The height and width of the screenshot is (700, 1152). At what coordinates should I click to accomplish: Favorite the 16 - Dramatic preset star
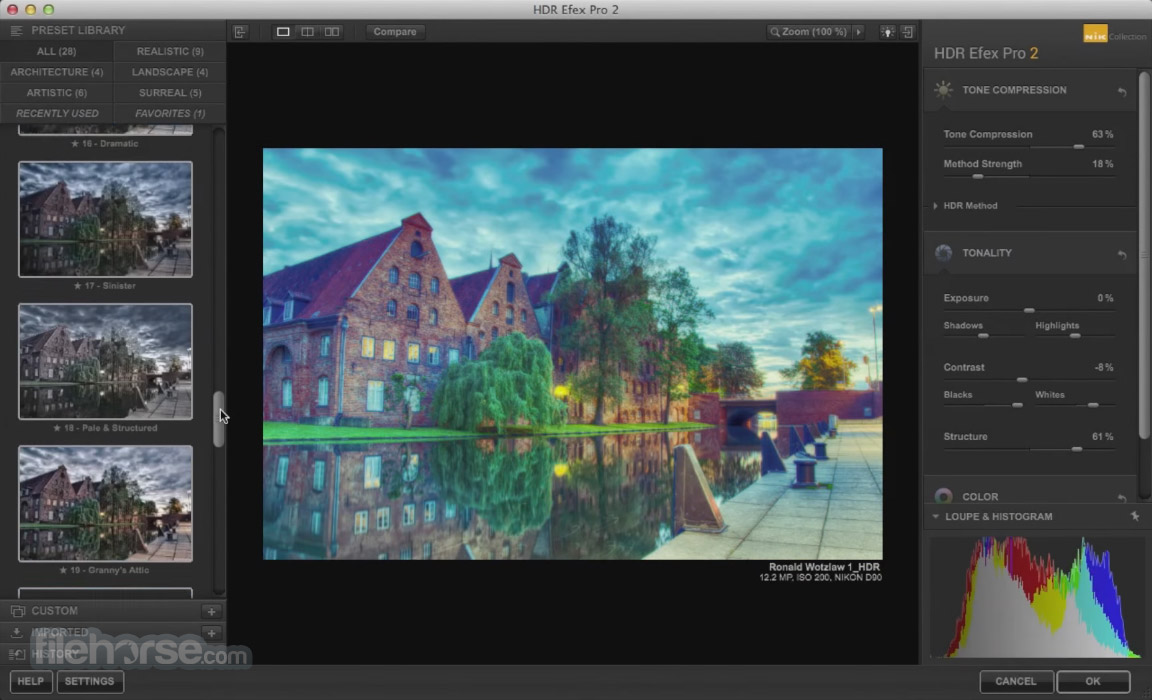[x=75, y=143]
